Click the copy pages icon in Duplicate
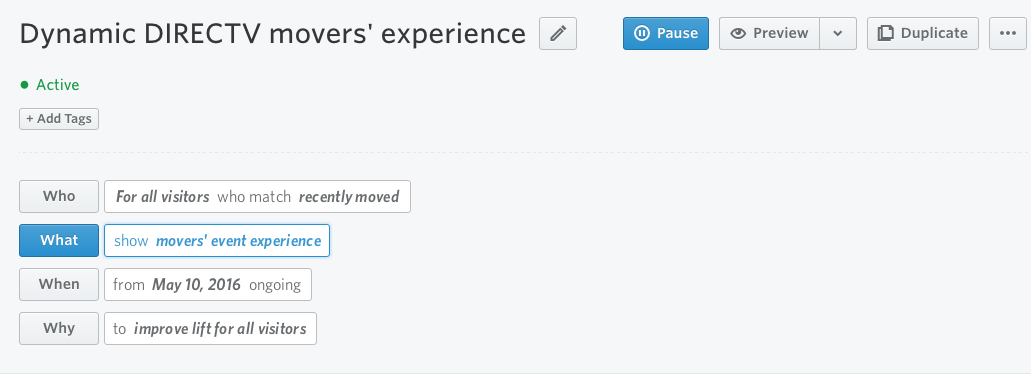The height and width of the screenshot is (382, 1031). click(x=886, y=34)
